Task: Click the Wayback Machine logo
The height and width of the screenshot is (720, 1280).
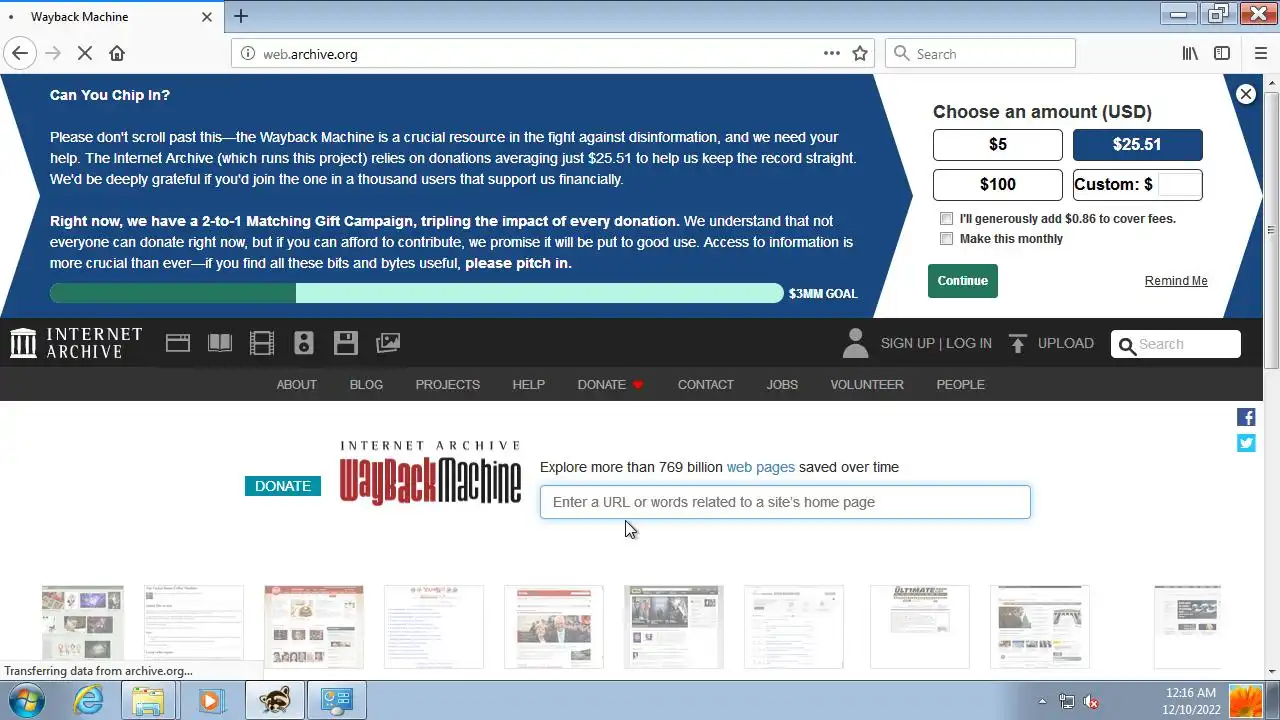Action: (430, 473)
